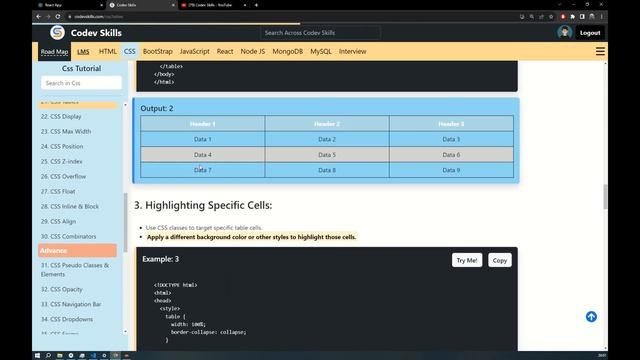The height and width of the screenshot is (360, 640).
Task: Open the Chrome extensions puzzle icon
Action: (x=572, y=17)
